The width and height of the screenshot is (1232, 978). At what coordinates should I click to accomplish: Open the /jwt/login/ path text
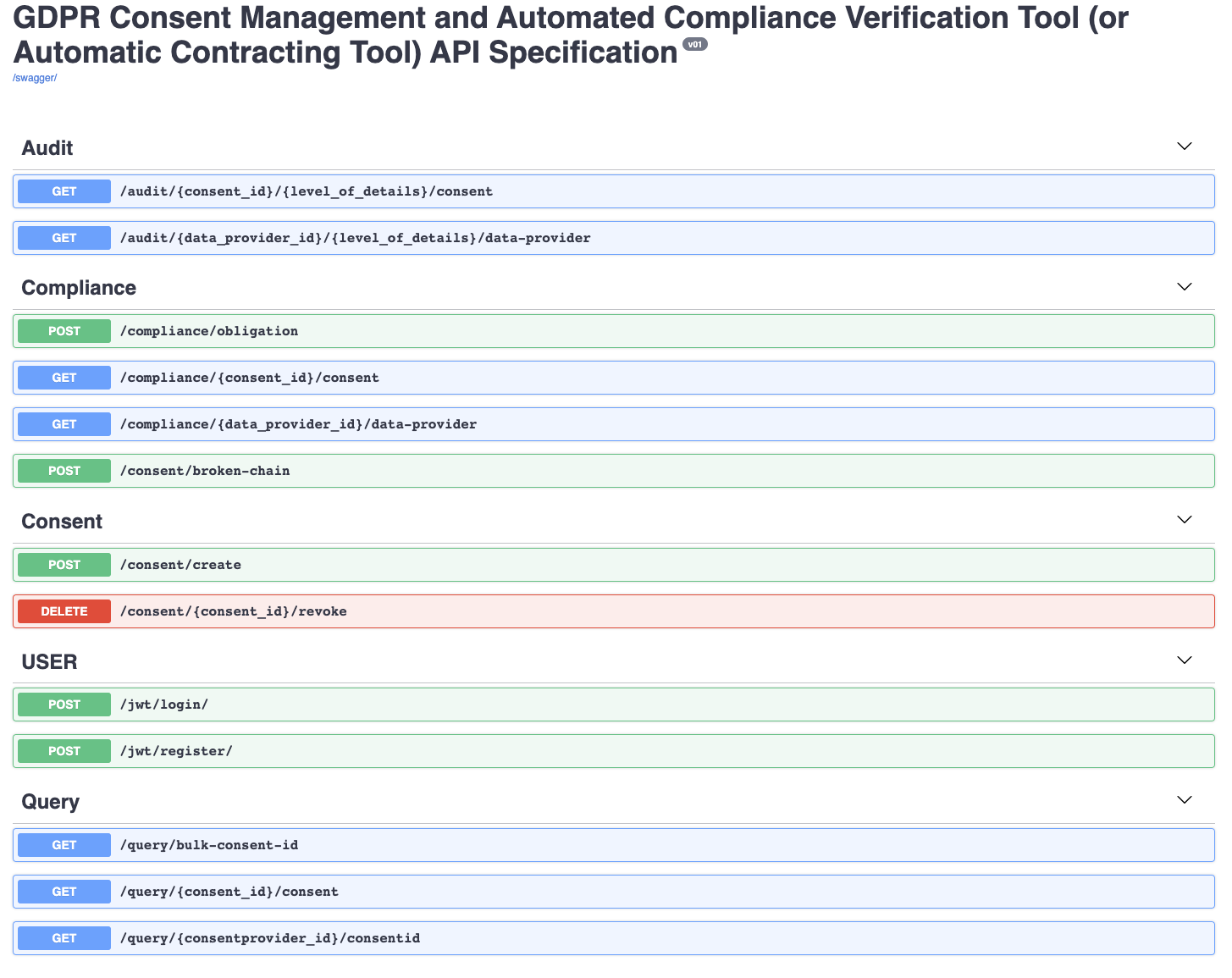tap(164, 704)
